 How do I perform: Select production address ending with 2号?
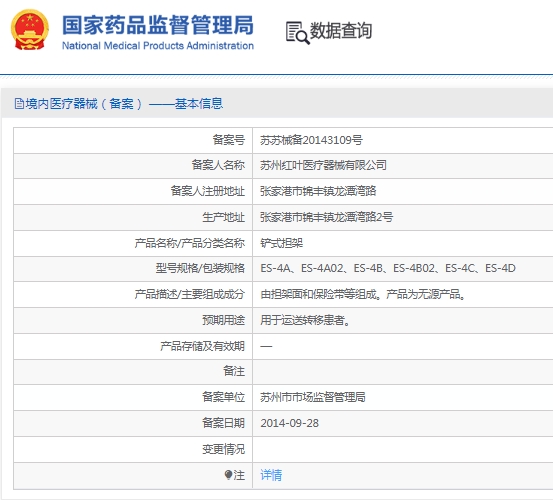coord(326,217)
